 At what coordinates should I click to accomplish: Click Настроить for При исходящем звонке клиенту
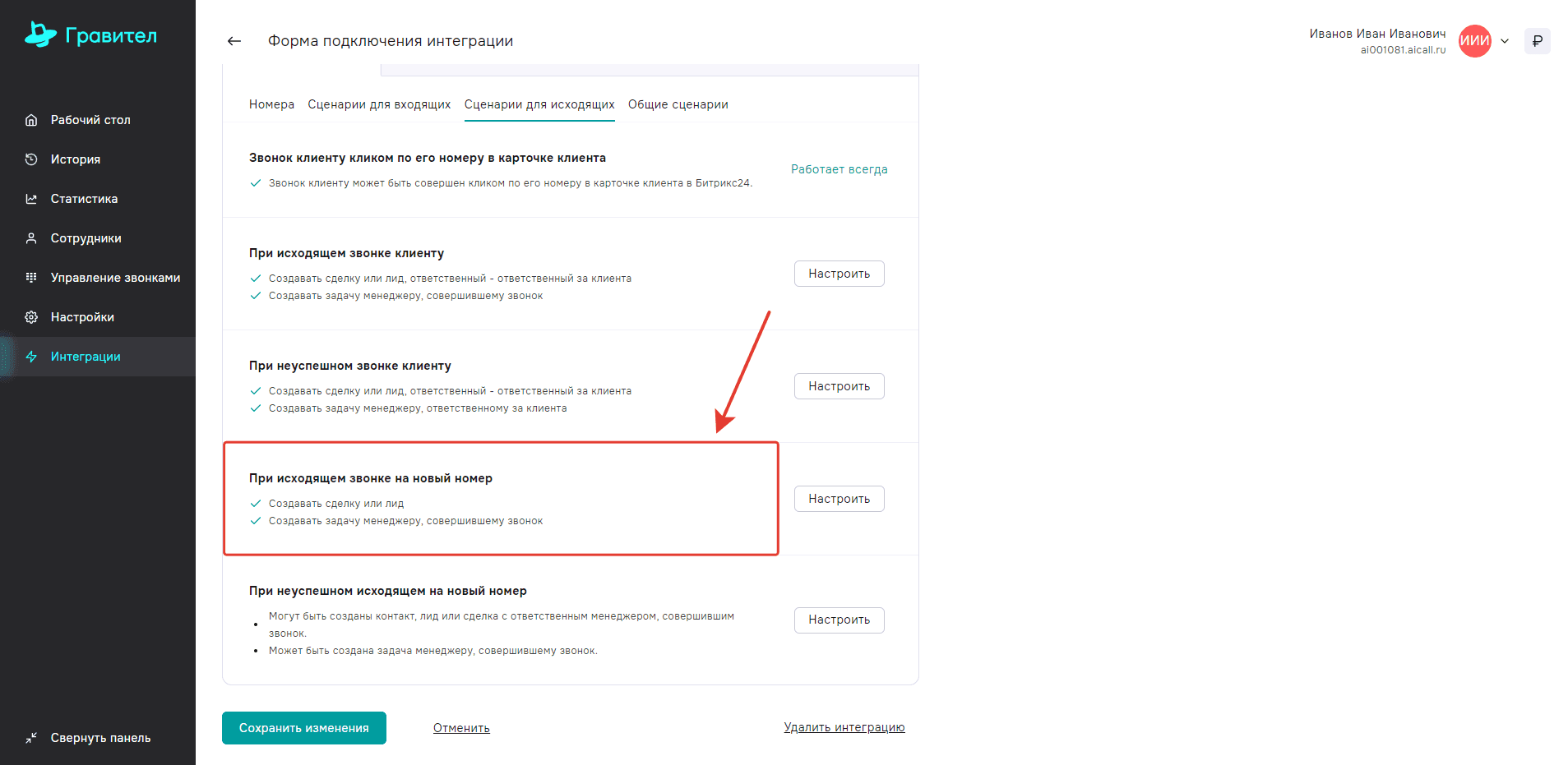[x=839, y=274]
